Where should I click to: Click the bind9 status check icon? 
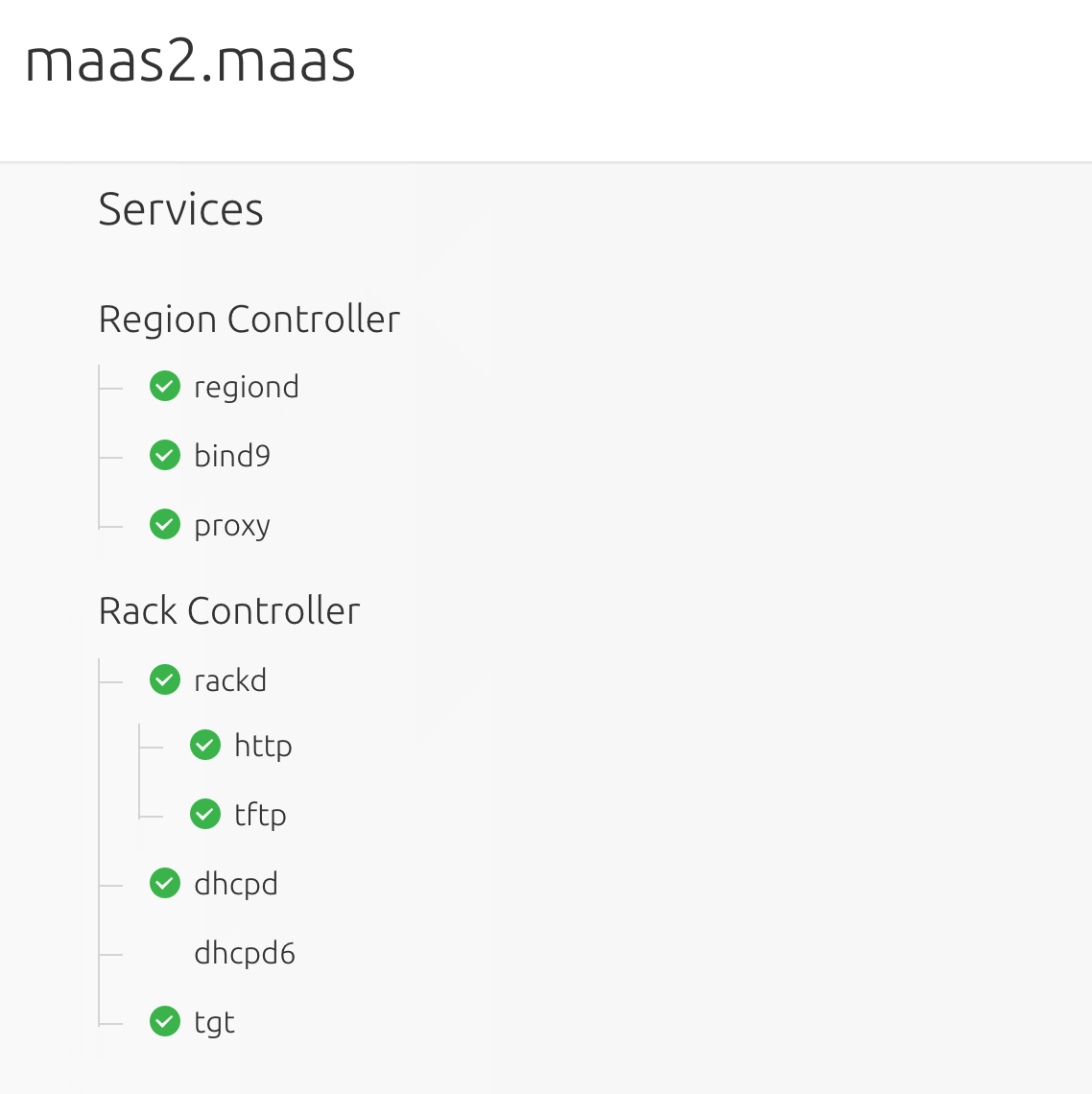[165, 455]
